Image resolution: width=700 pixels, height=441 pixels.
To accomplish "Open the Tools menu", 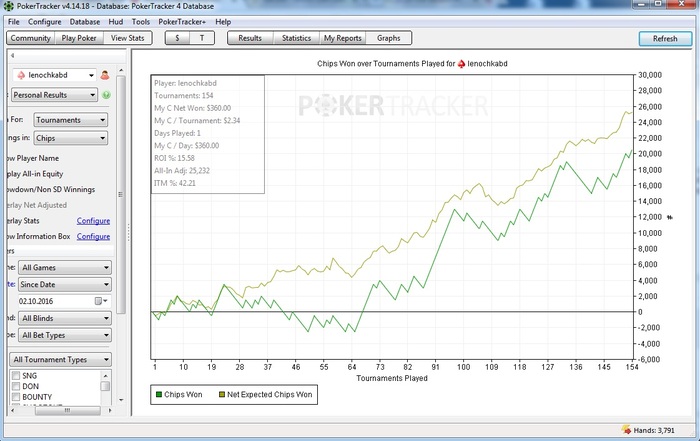I will [x=141, y=22].
